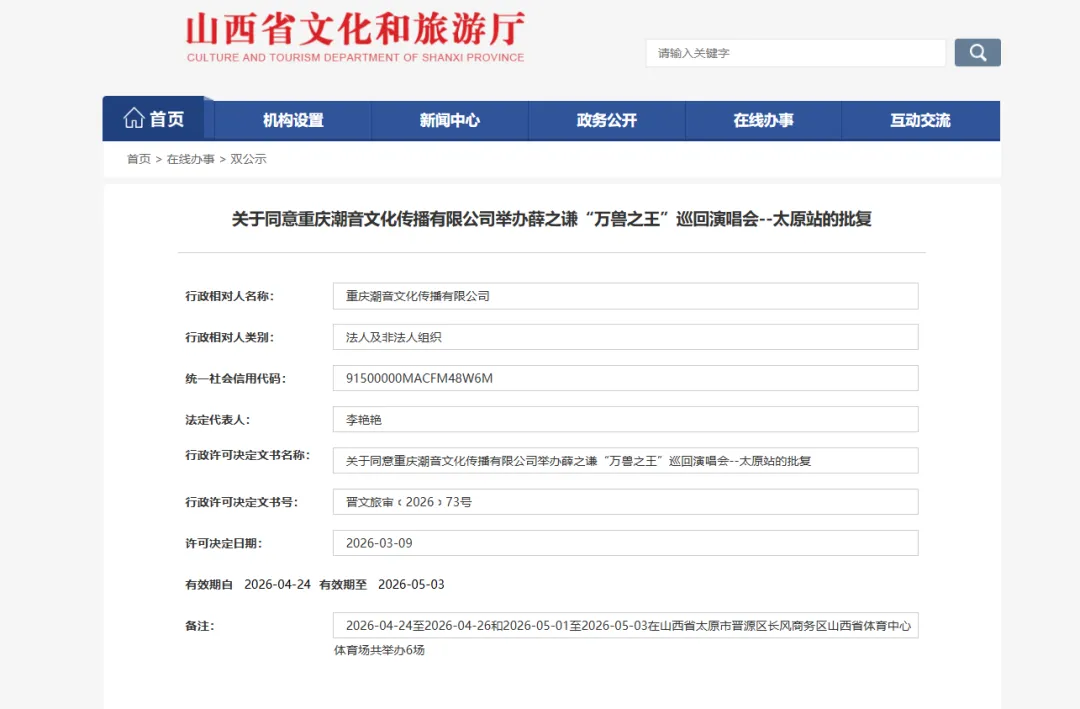Click the 行政许可决定文书号 label
1080x709 pixels.
point(242,502)
